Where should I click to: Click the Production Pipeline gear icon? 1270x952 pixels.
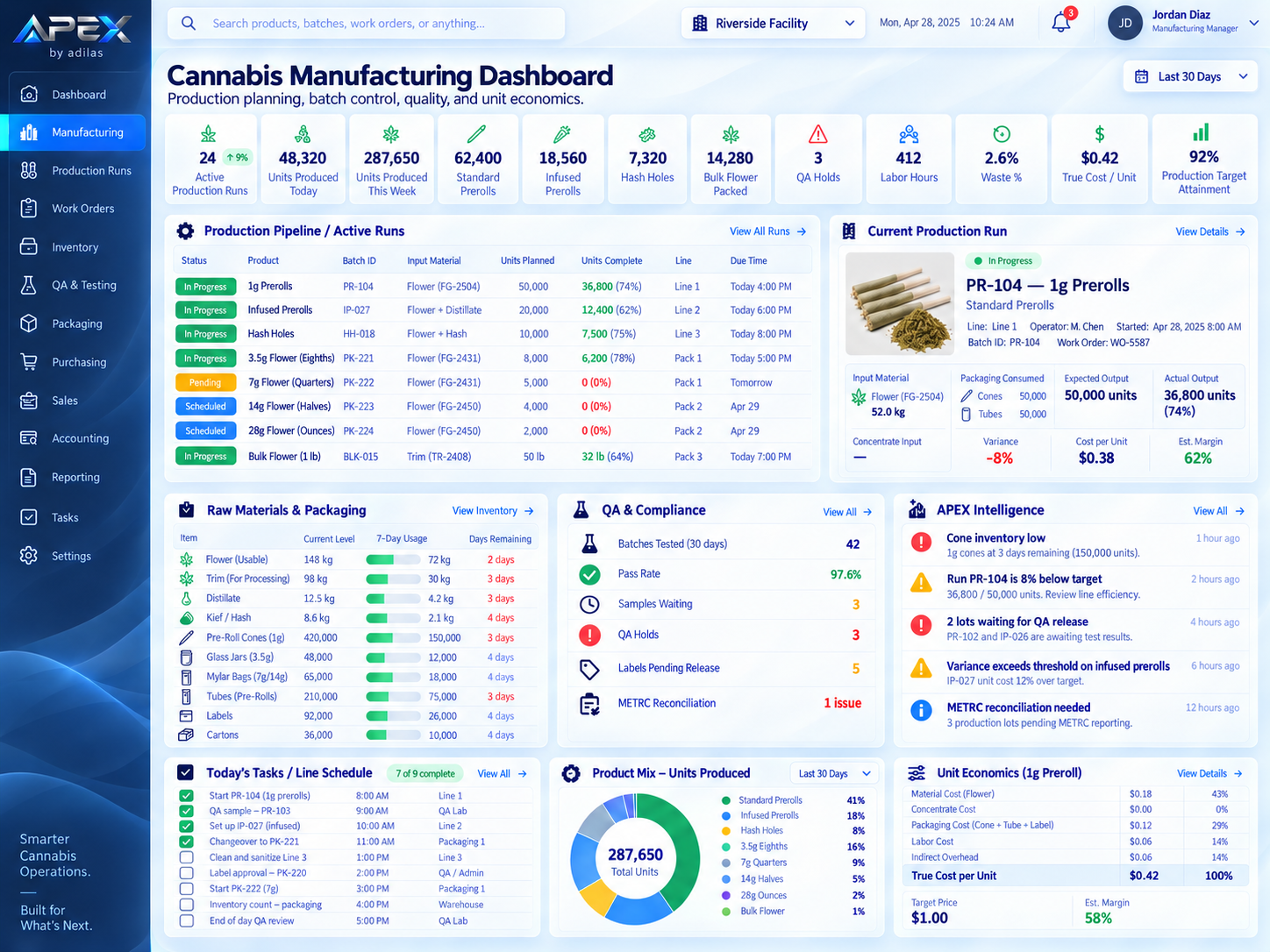[185, 231]
